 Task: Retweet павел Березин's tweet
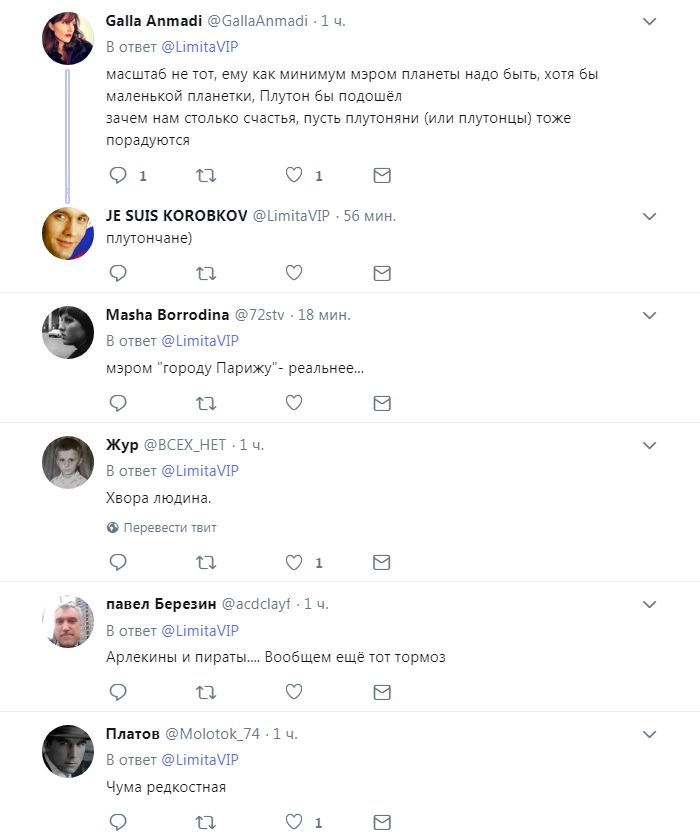206,691
